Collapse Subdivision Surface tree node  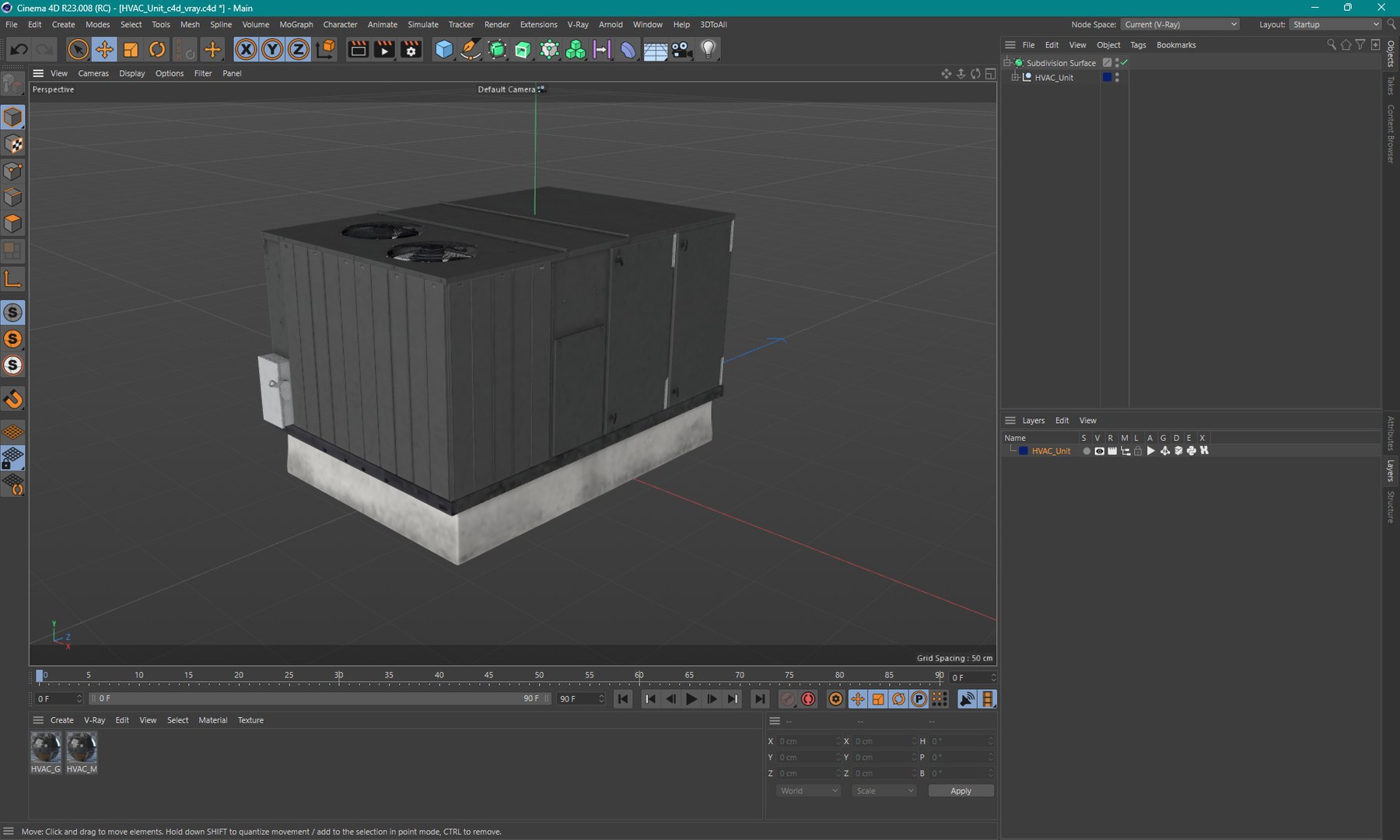tap(1006, 63)
